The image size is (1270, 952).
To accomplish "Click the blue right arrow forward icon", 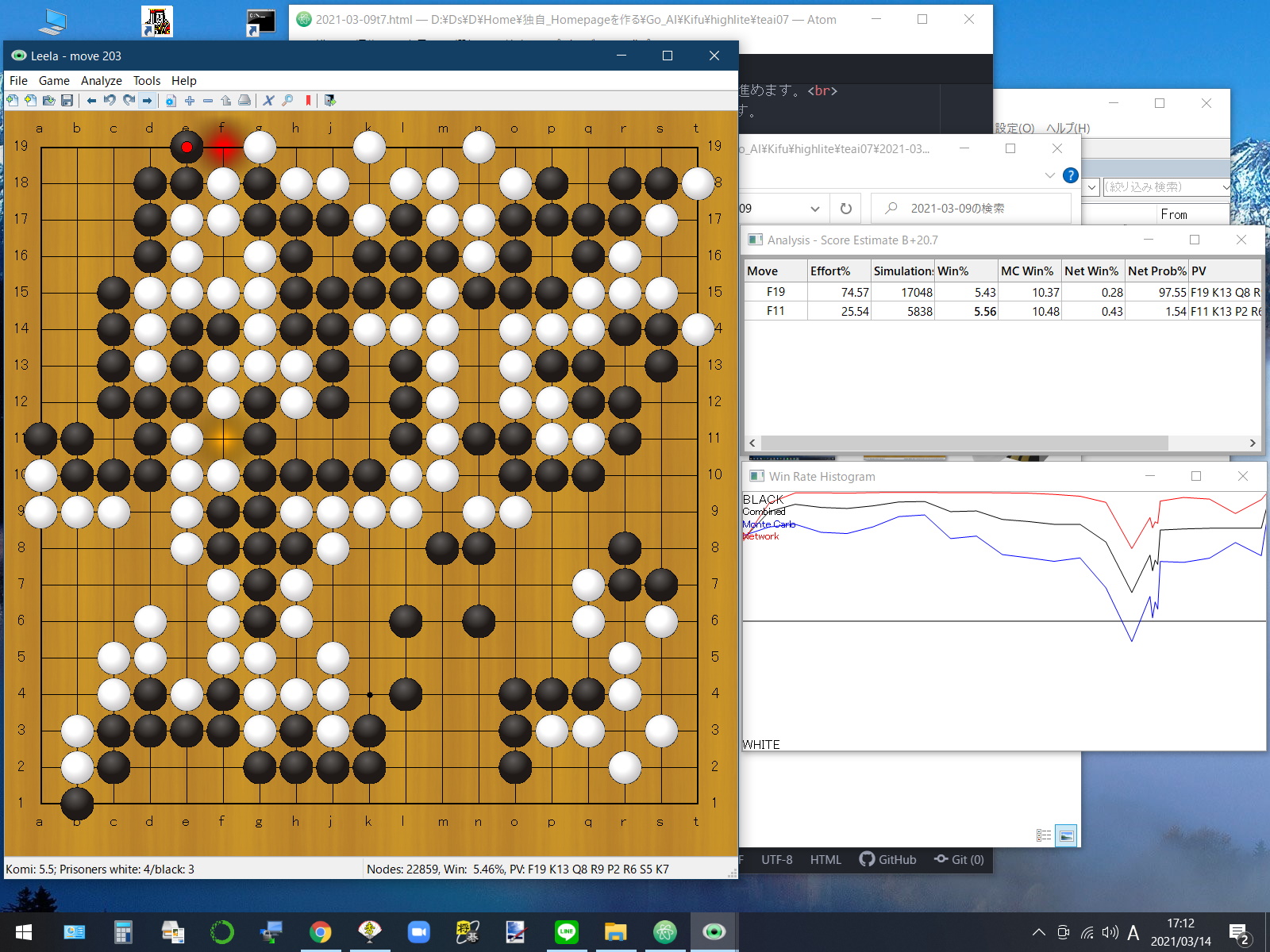I will click(x=147, y=101).
